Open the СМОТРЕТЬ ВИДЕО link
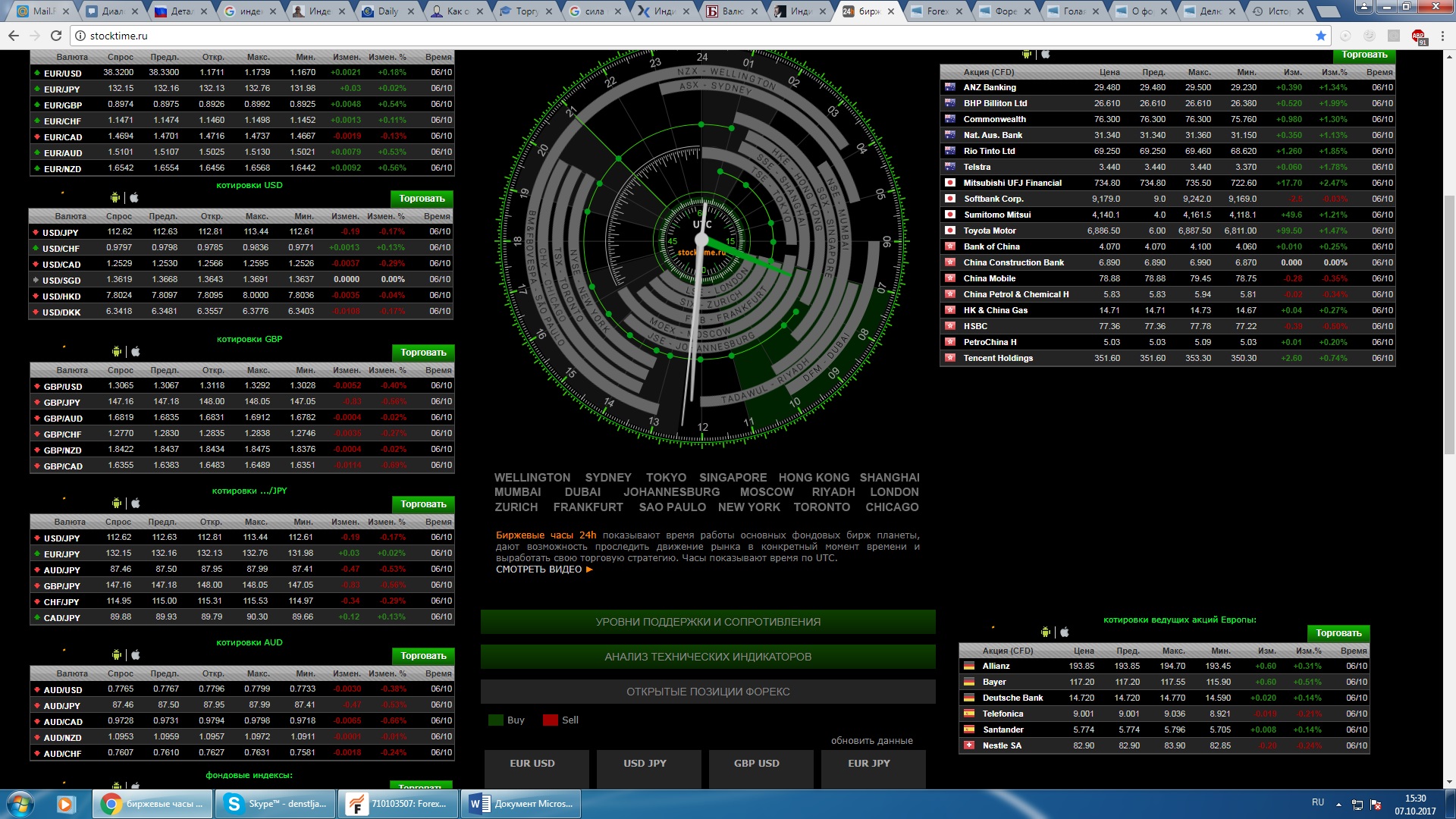Viewport: 1456px width, 819px height. [x=539, y=570]
